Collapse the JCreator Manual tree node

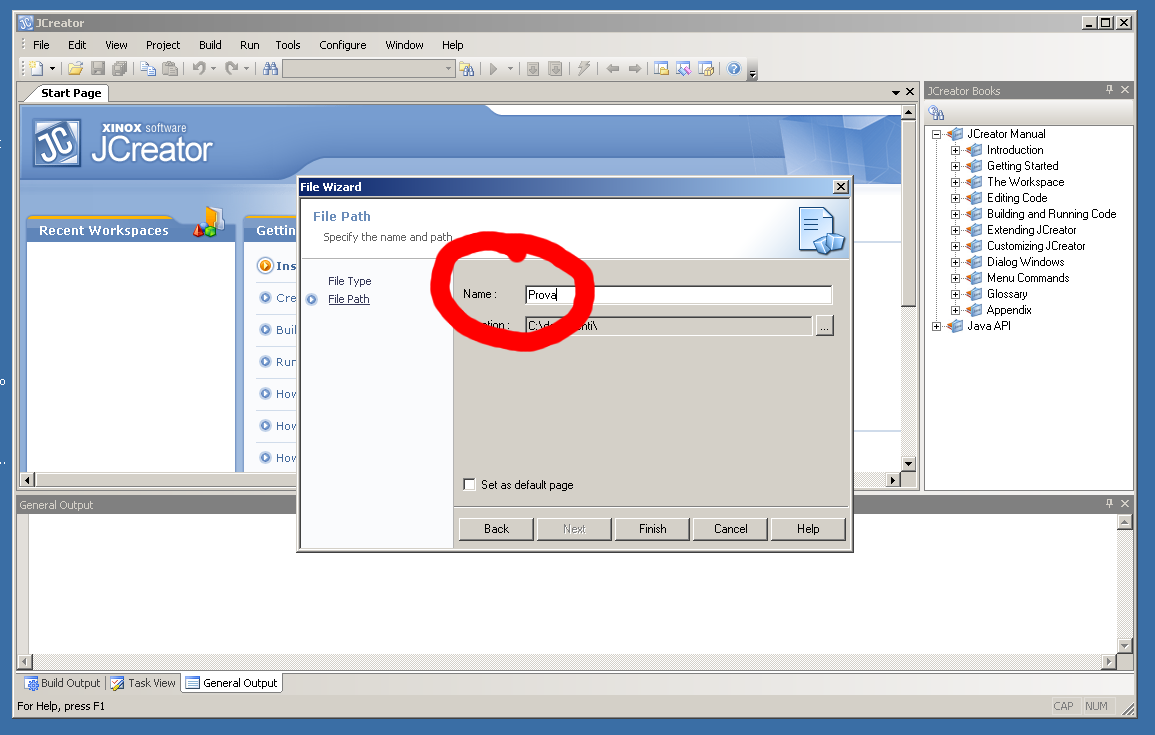(x=937, y=134)
